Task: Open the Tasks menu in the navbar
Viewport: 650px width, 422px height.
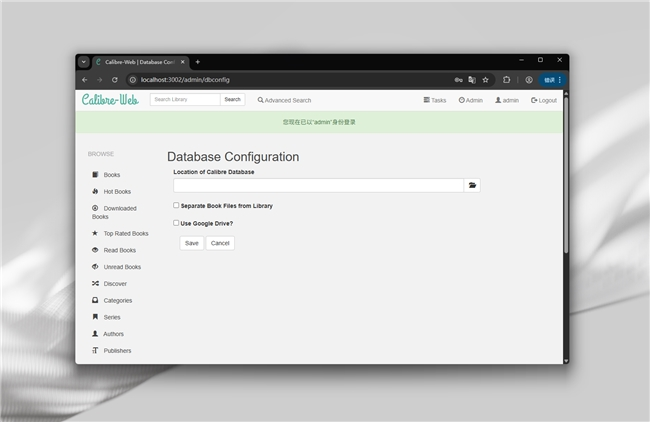Action: coord(435,100)
